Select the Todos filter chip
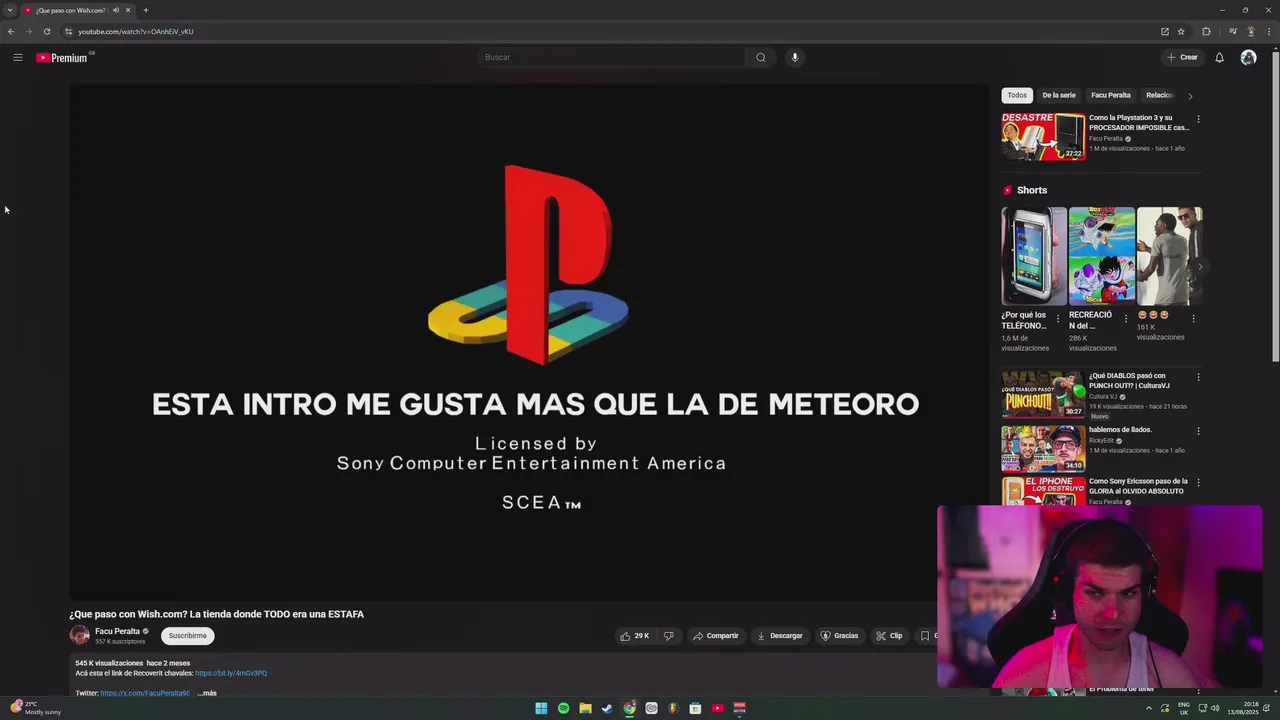The image size is (1280, 720). (x=1017, y=95)
